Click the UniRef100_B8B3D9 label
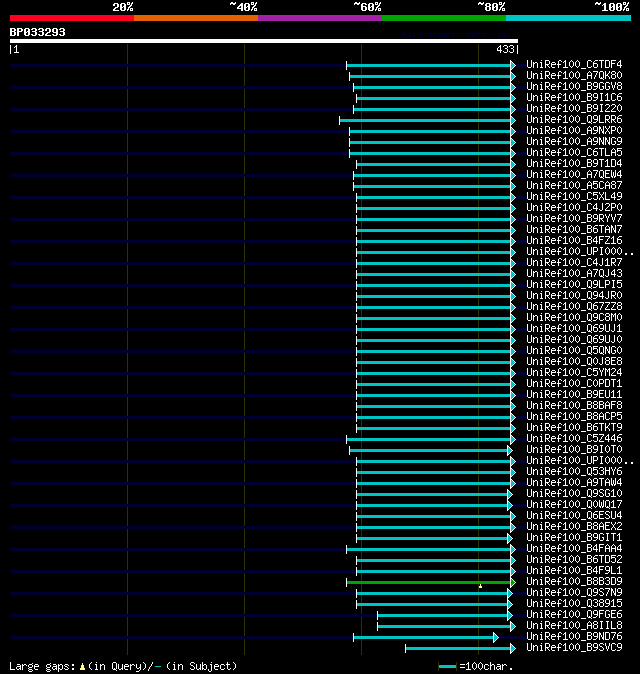Screen dimensions: 640x674 (x=574, y=582)
